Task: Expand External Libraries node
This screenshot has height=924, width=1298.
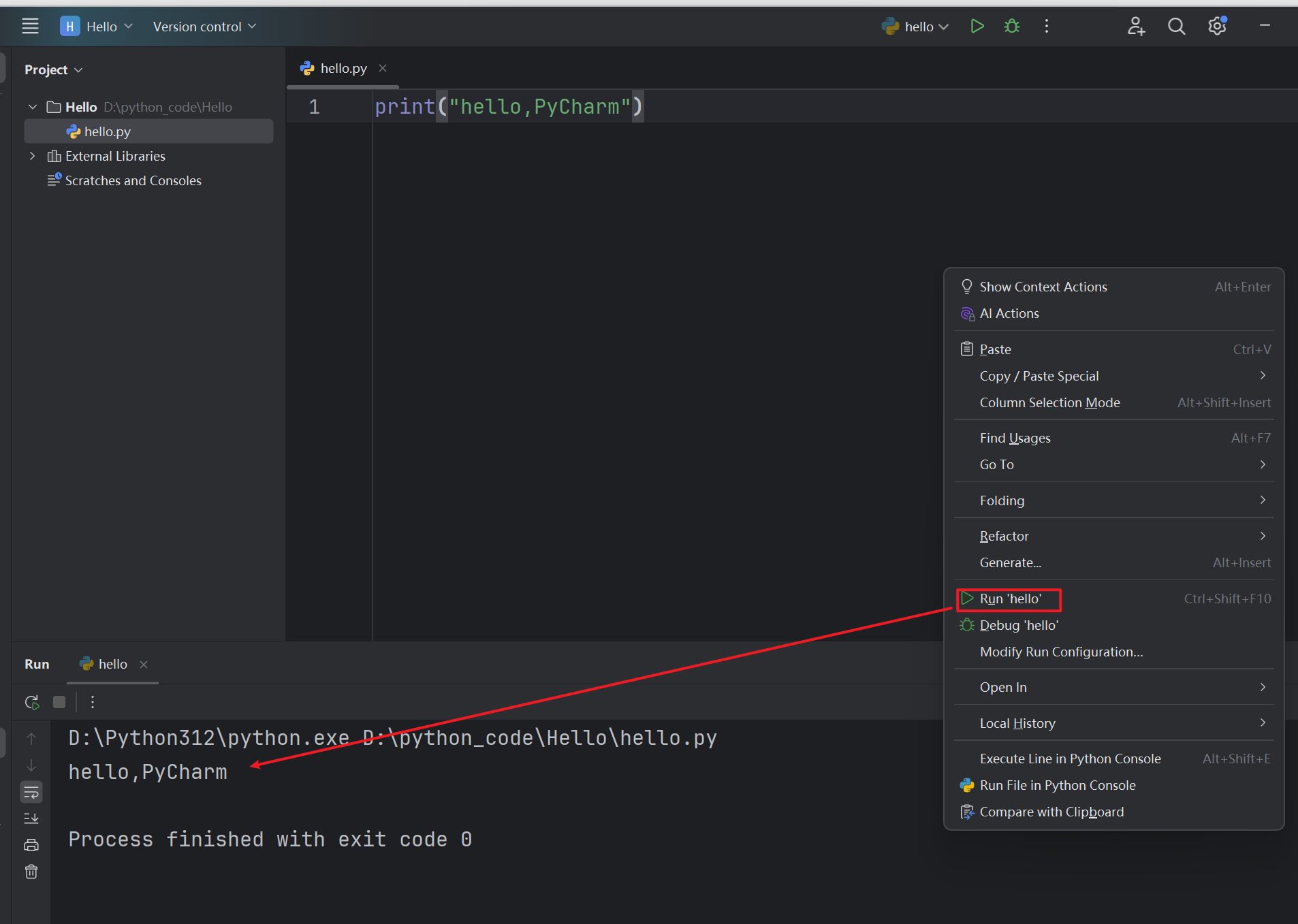Action: [32, 156]
